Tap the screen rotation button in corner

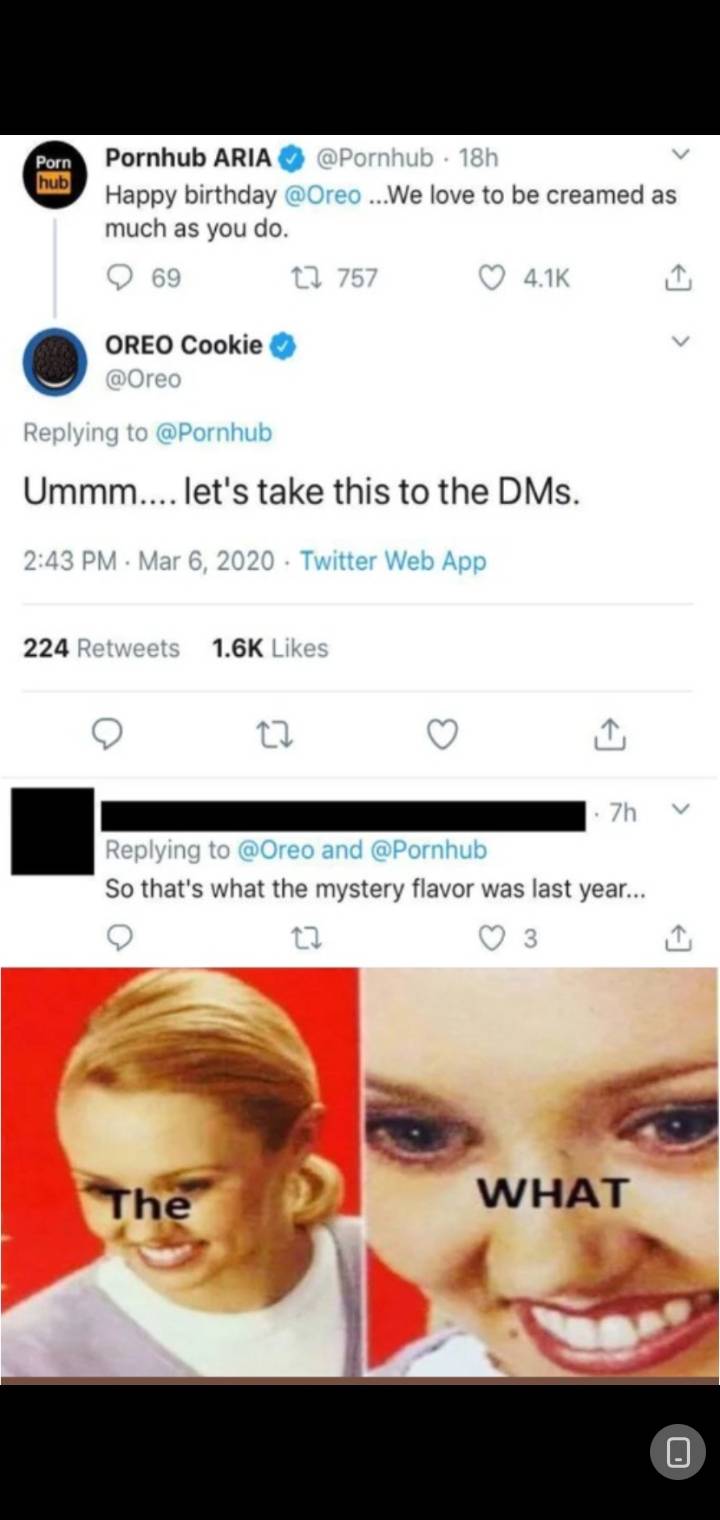point(678,1451)
